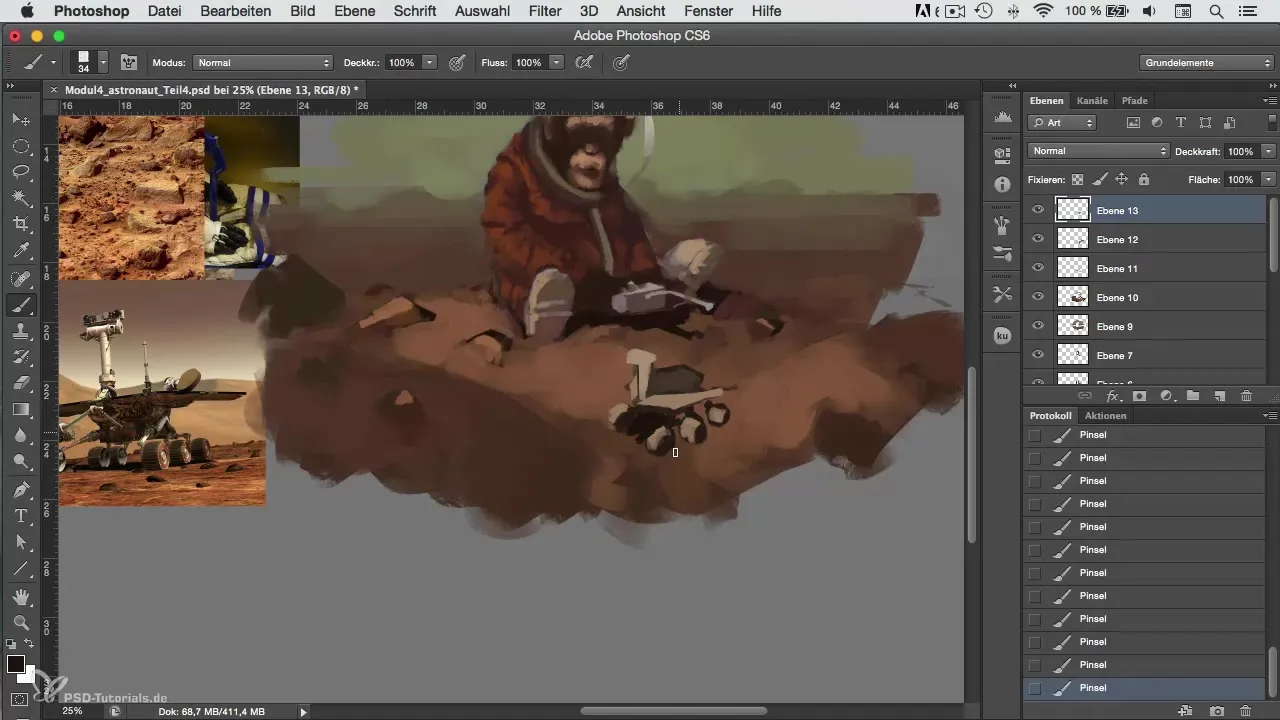This screenshot has height=720, width=1280.
Task: Switch to the Aktionen tab
Action: click(x=1105, y=415)
